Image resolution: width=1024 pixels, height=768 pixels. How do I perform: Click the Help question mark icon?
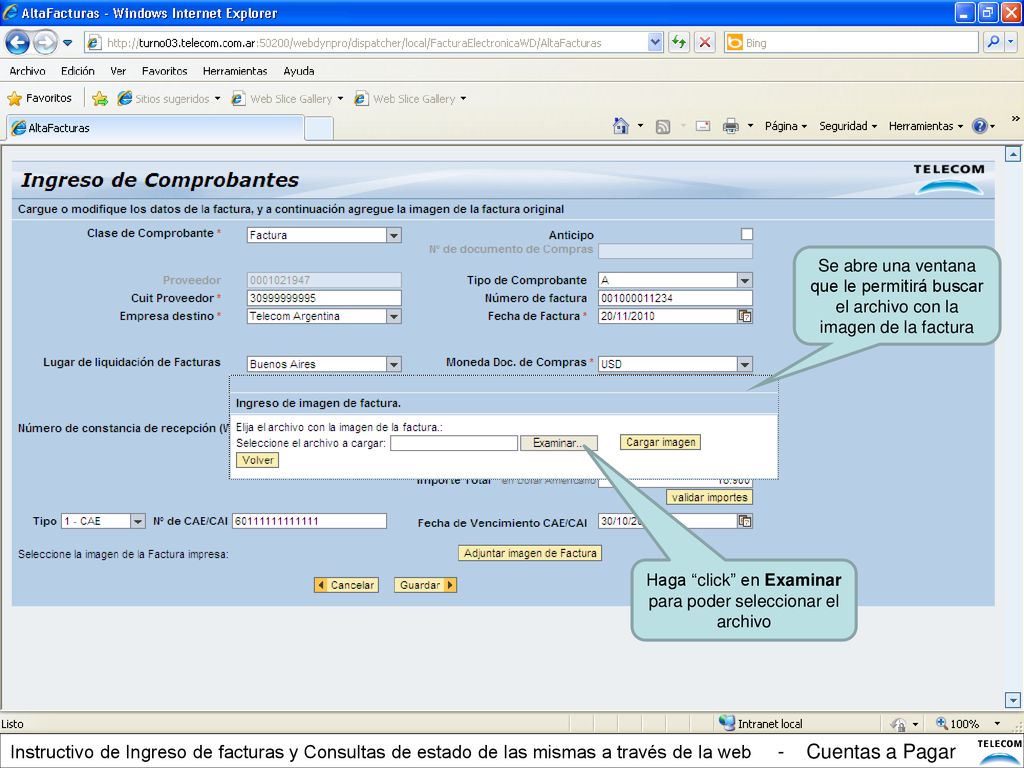click(x=980, y=126)
